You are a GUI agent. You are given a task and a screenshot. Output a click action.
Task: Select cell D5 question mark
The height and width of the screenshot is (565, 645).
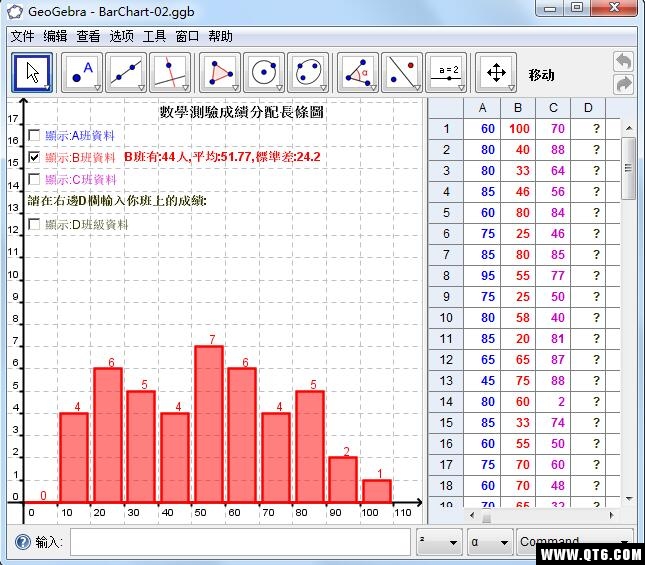coord(588,213)
